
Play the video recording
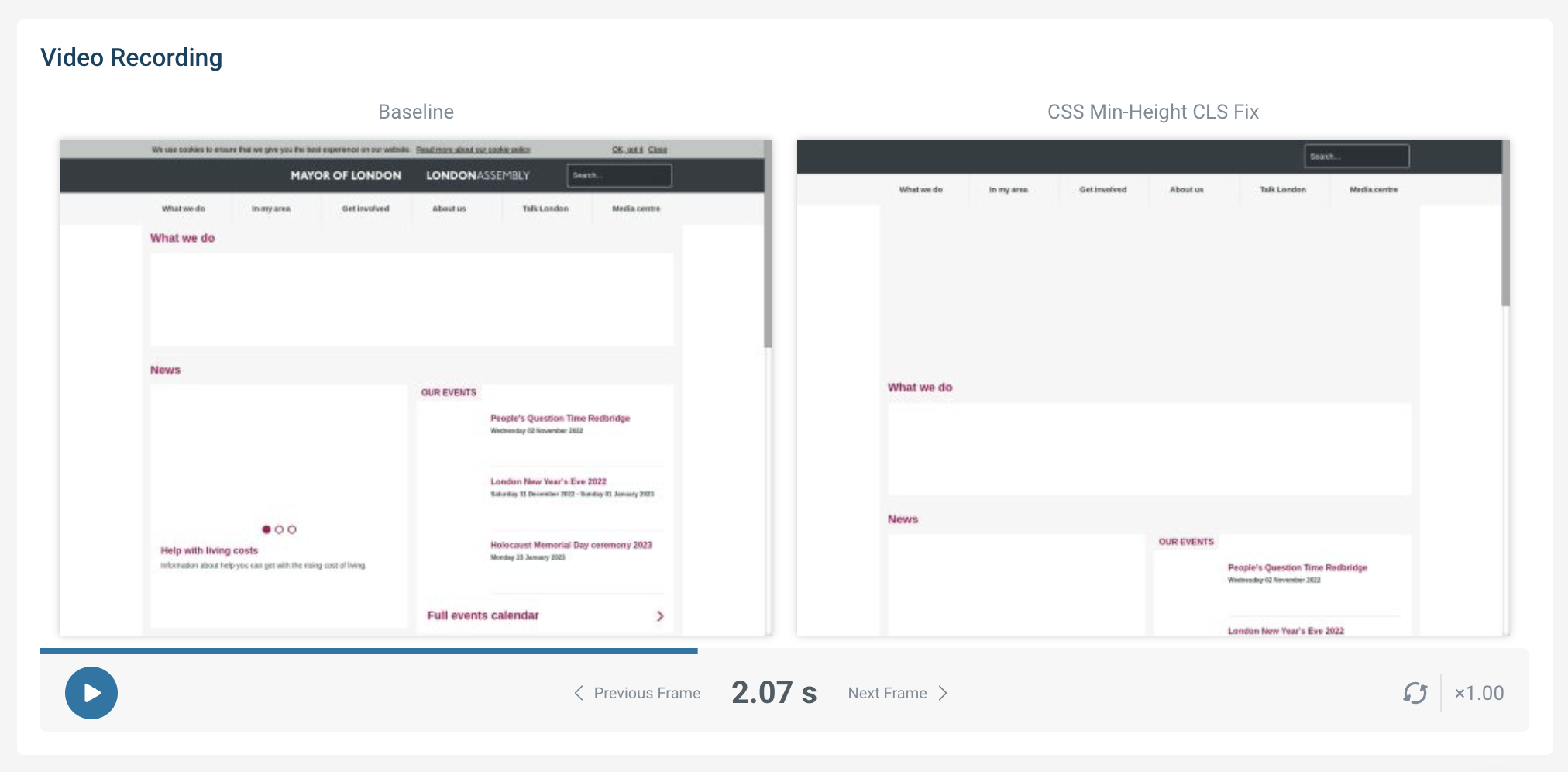point(91,693)
